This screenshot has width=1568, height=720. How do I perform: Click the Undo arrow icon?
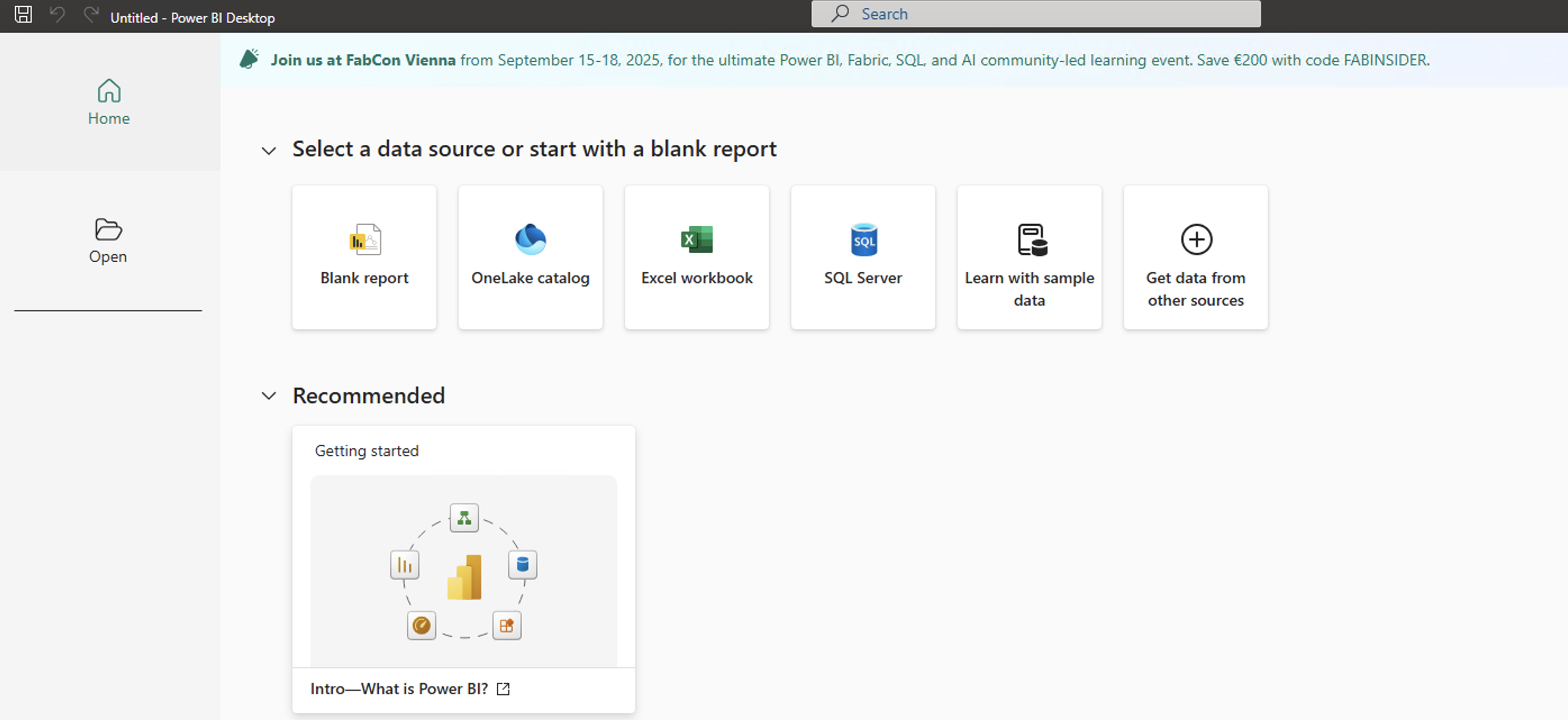point(57,15)
